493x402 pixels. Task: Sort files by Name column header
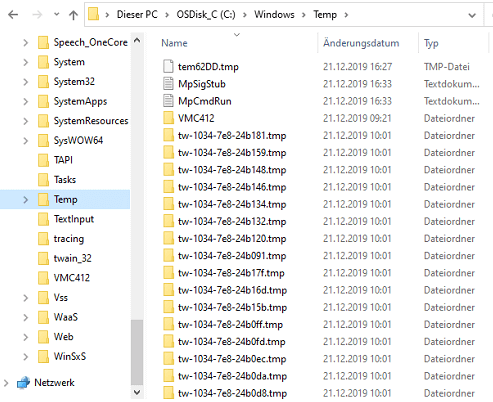pyautogui.click(x=174, y=43)
